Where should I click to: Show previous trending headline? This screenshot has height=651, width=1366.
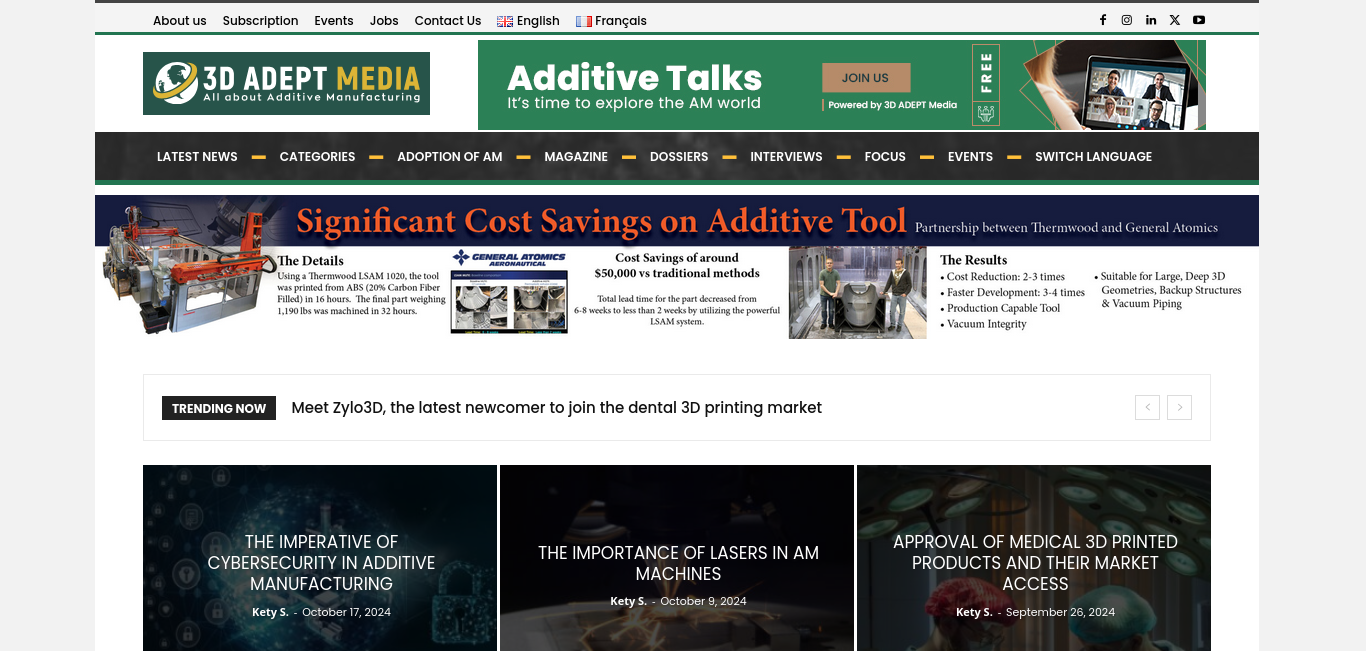click(1147, 407)
